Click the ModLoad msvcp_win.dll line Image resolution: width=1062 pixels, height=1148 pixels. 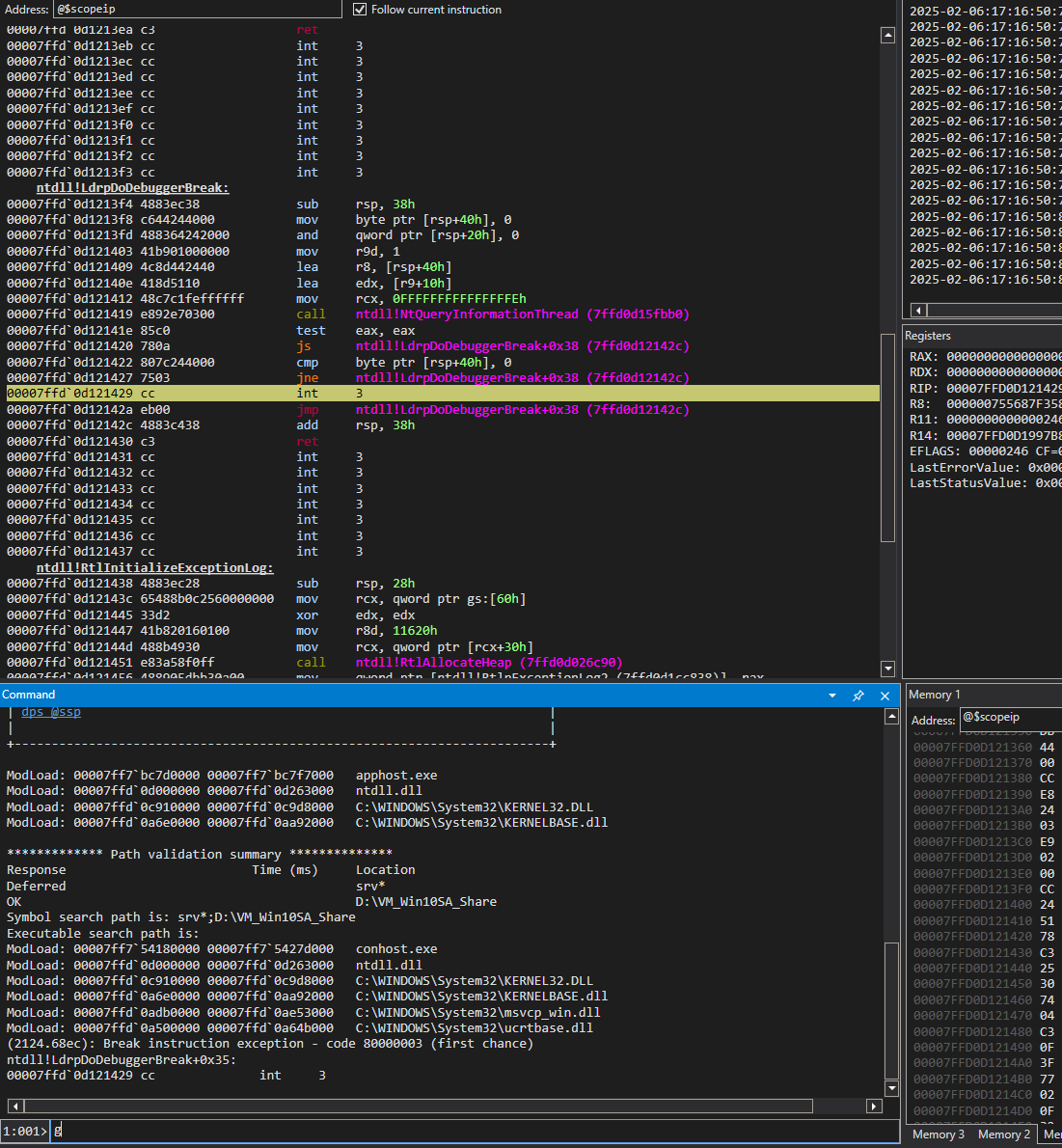[303, 1013]
